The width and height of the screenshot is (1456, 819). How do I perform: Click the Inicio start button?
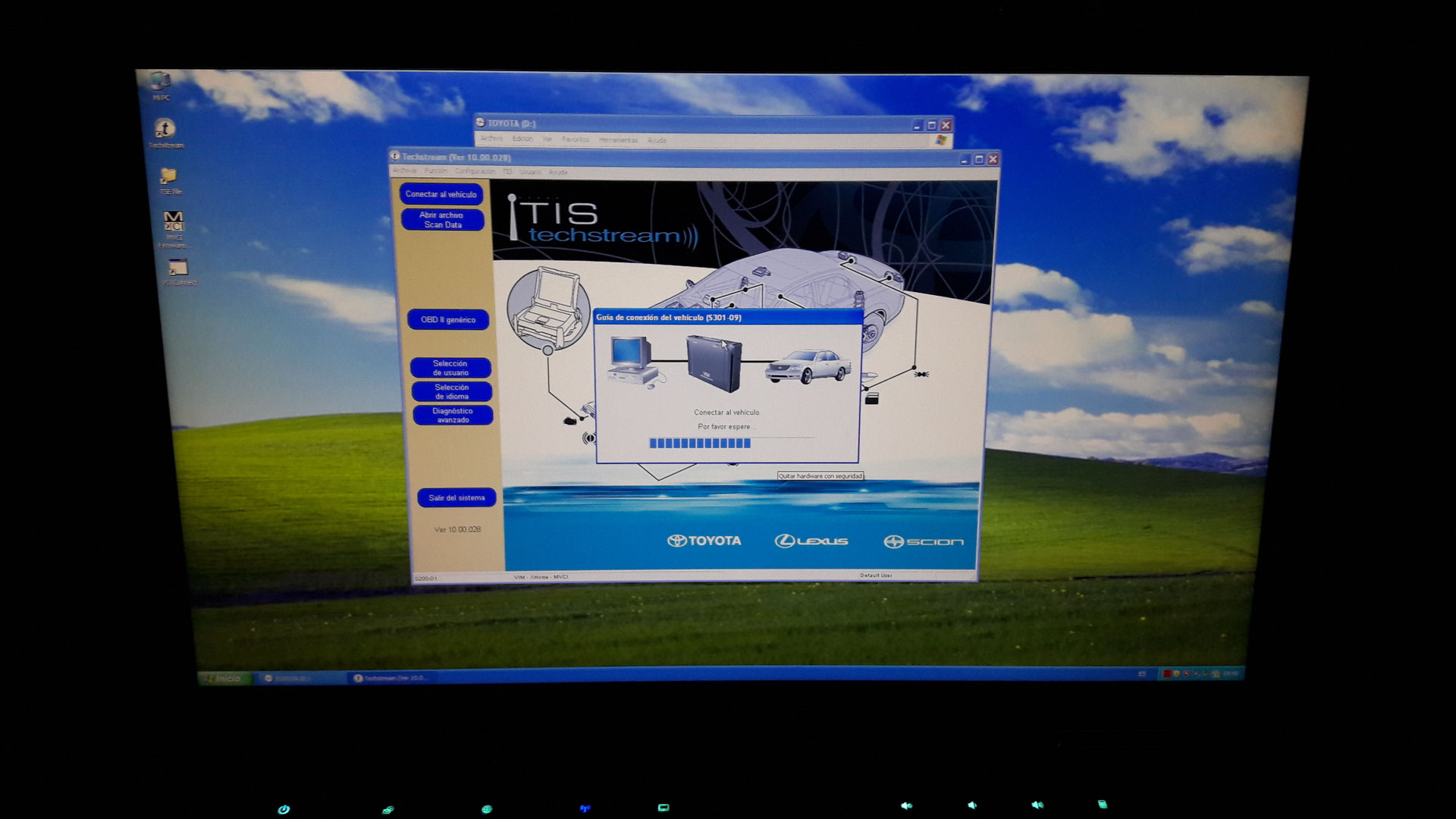click(221, 678)
